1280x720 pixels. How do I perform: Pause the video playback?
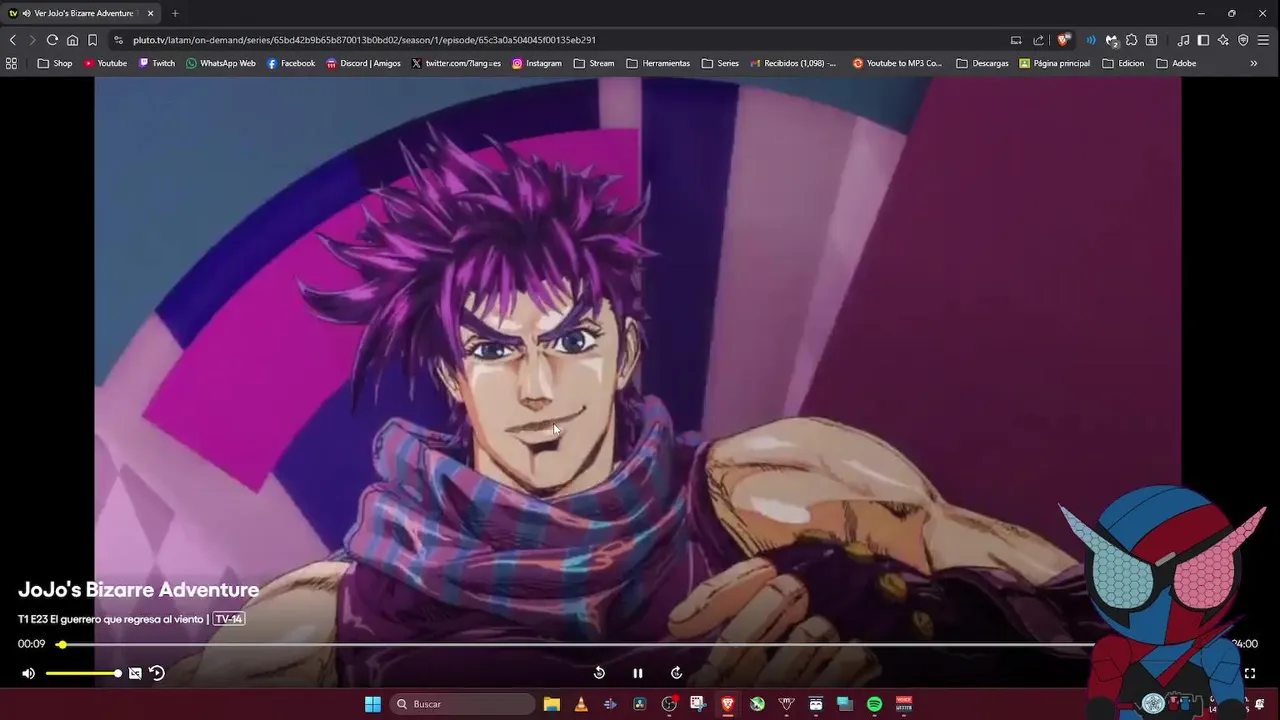[638, 673]
